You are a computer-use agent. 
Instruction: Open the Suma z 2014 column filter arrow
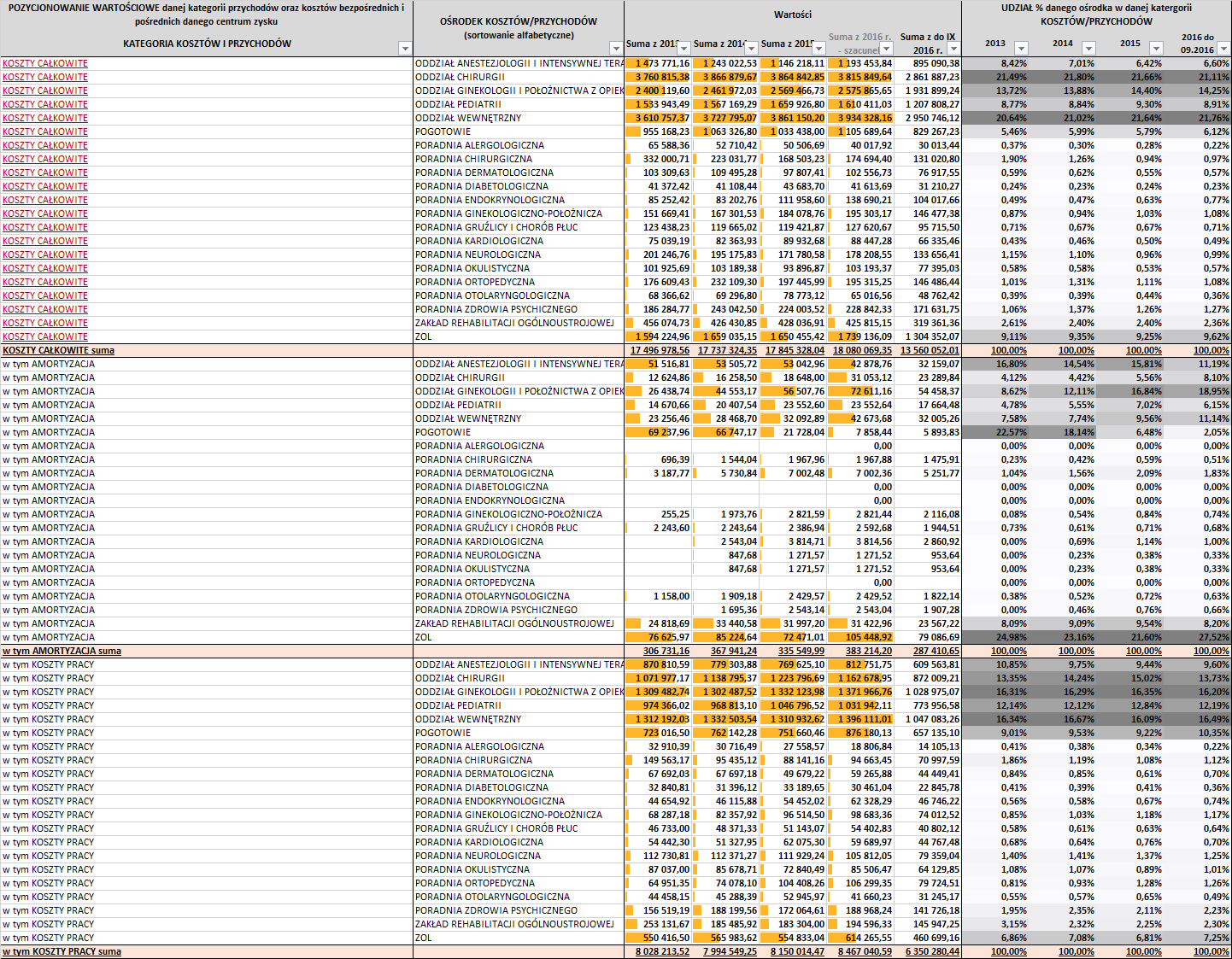pos(752,49)
